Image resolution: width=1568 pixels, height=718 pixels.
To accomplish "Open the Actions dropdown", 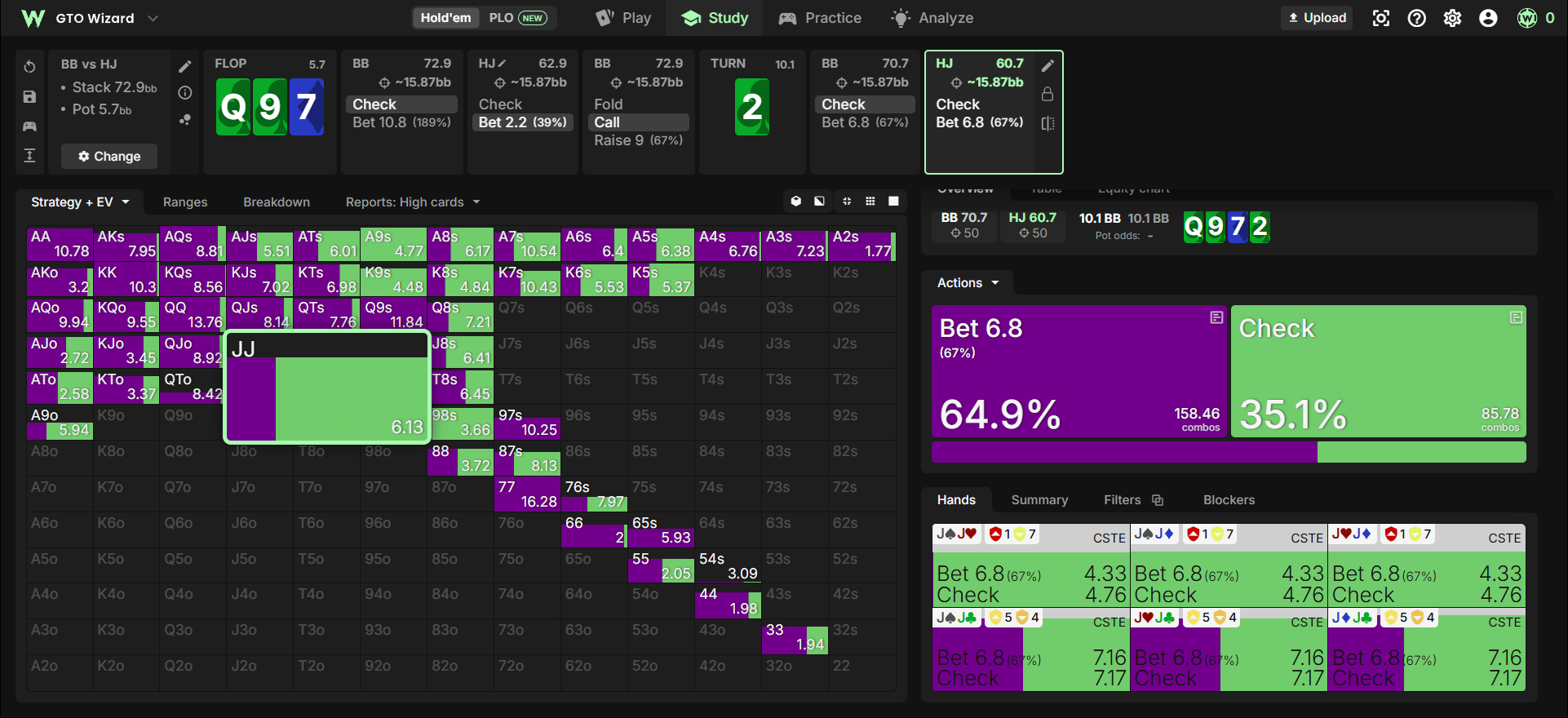I will tap(968, 282).
